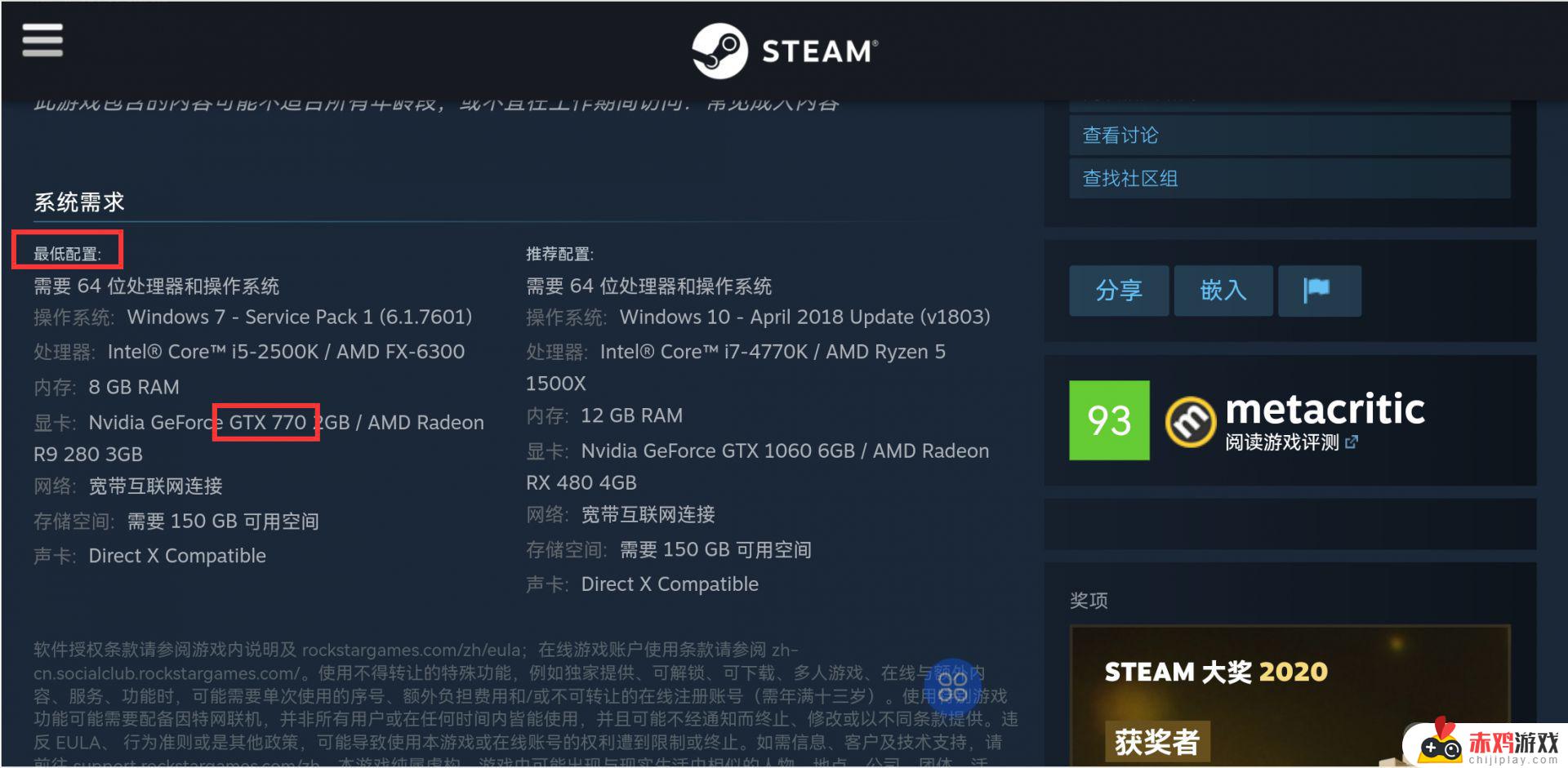Click text RX 480 4GB
Viewport: 1568px width, 768px height.
tap(581, 482)
